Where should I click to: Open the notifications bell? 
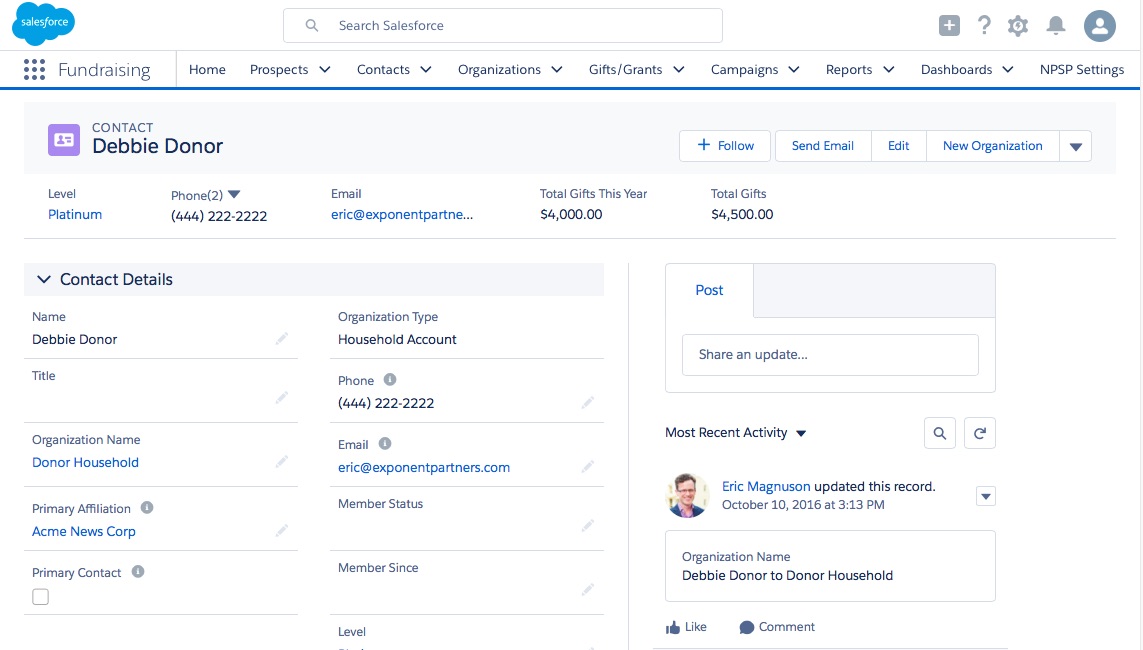point(1056,26)
